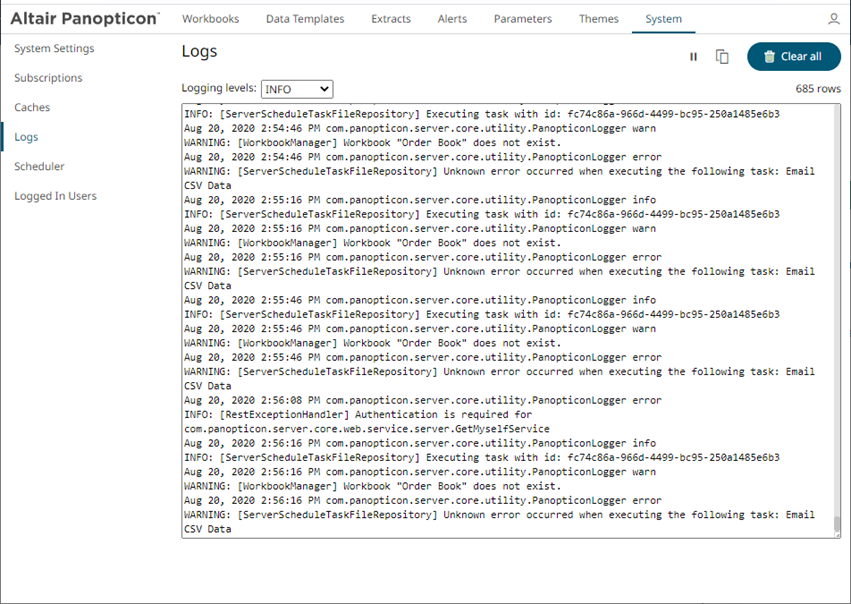Switch to the Themes tab
Screen dimensions: 851x604
(x=598, y=19)
